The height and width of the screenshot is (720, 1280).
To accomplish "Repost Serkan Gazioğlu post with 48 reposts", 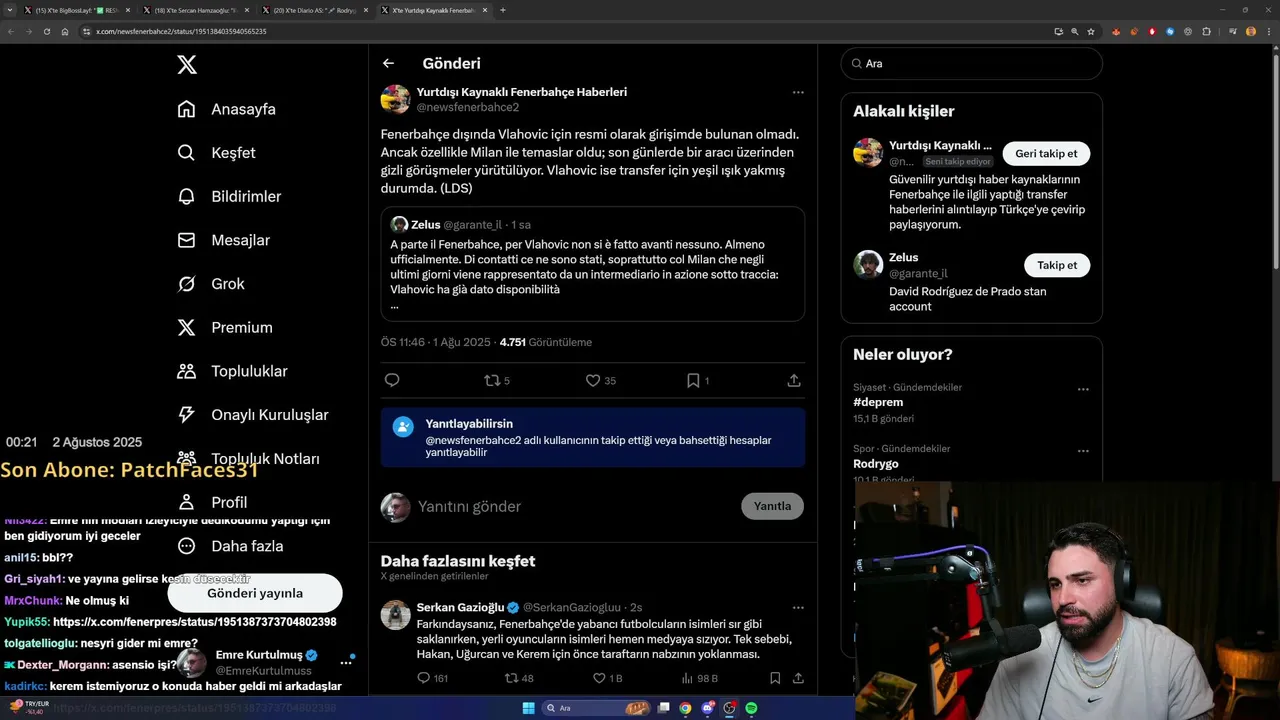I will click(519, 678).
